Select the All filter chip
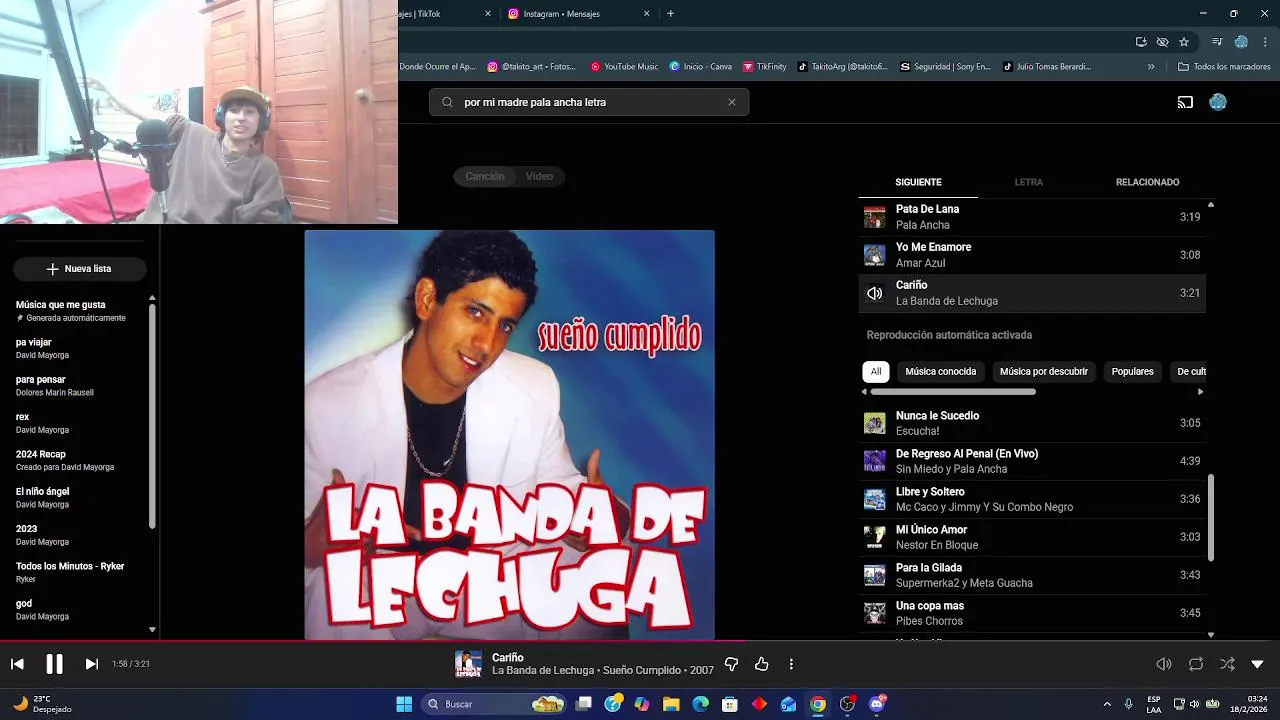Image resolution: width=1280 pixels, height=720 pixels. [876, 371]
